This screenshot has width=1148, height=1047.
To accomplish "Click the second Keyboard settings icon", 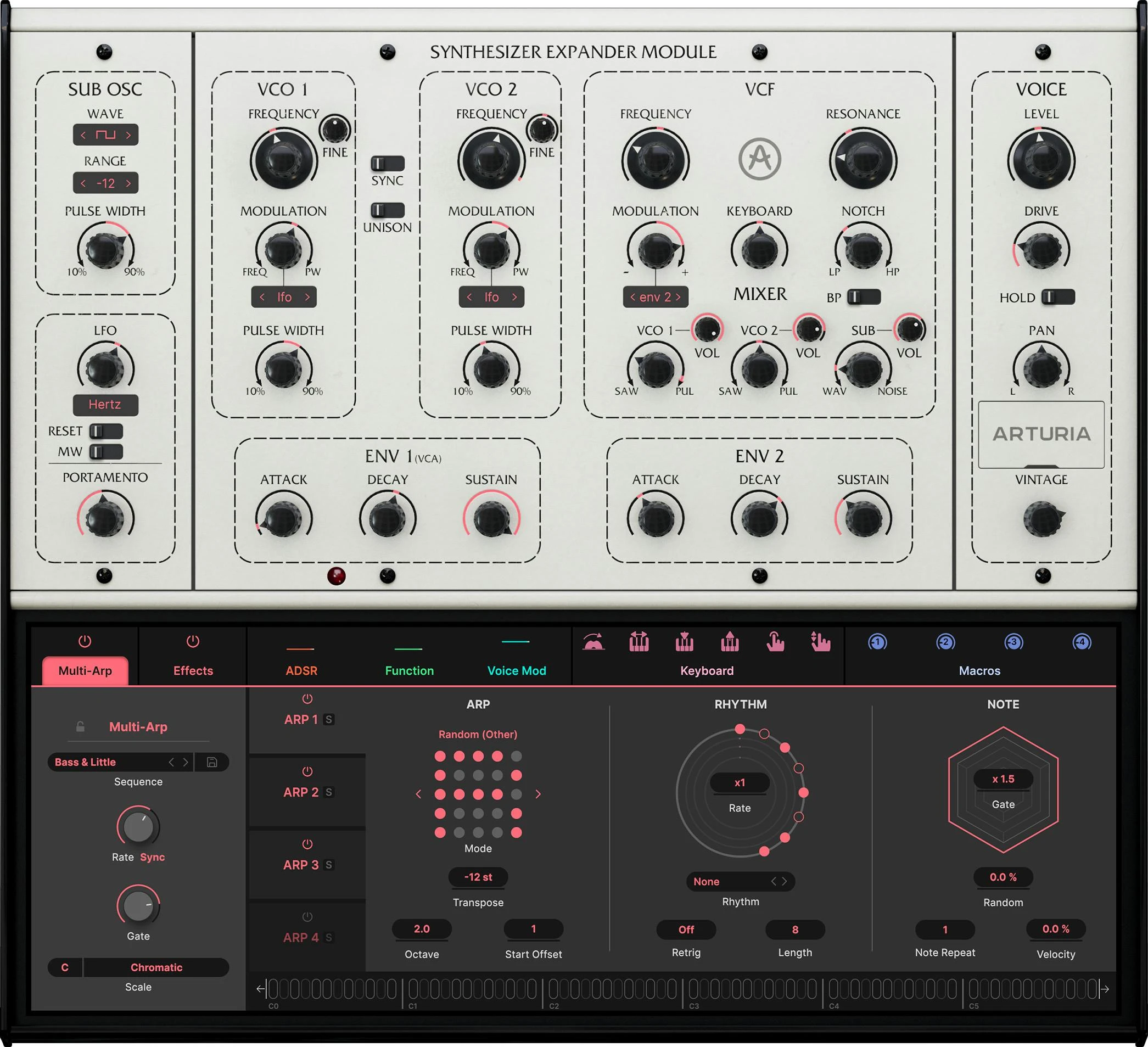I will (x=639, y=642).
